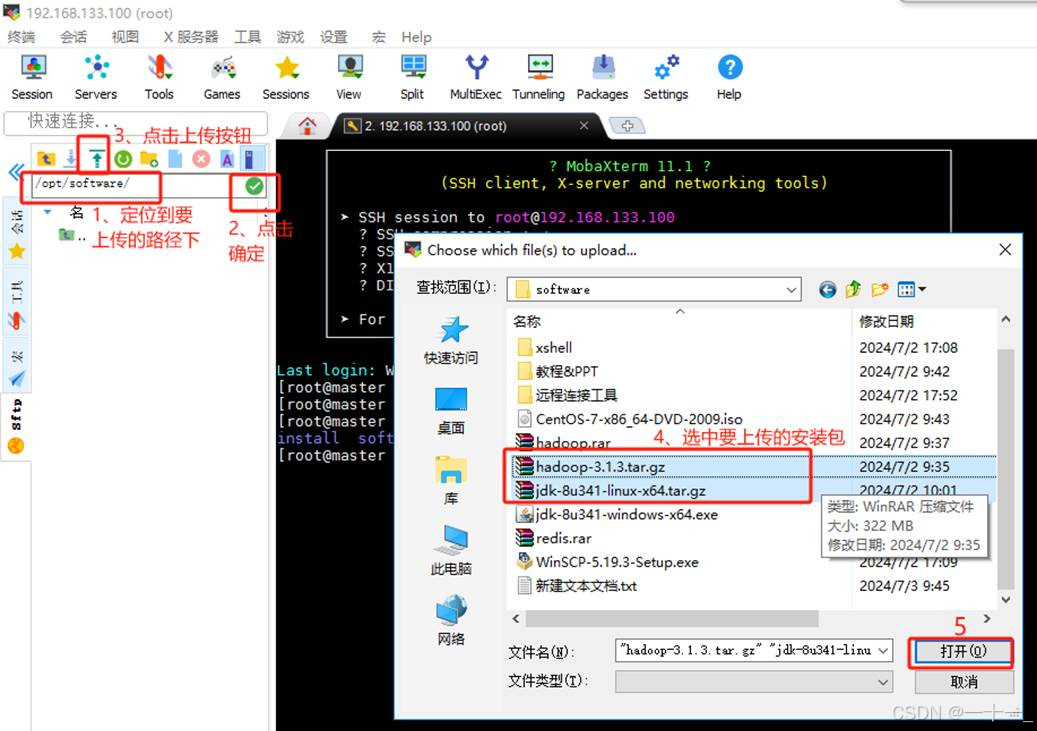Image resolution: width=1037 pixels, height=731 pixels.
Task: Collapse the sidebar with double-chevron icon
Action: [x=16, y=173]
